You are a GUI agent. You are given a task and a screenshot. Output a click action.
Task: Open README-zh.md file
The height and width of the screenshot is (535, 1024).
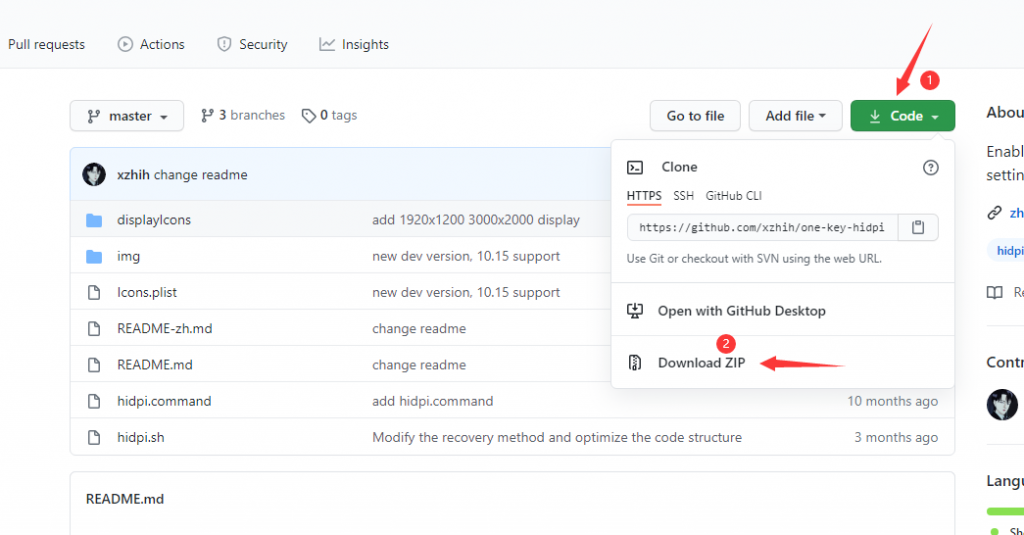[165, 329]
